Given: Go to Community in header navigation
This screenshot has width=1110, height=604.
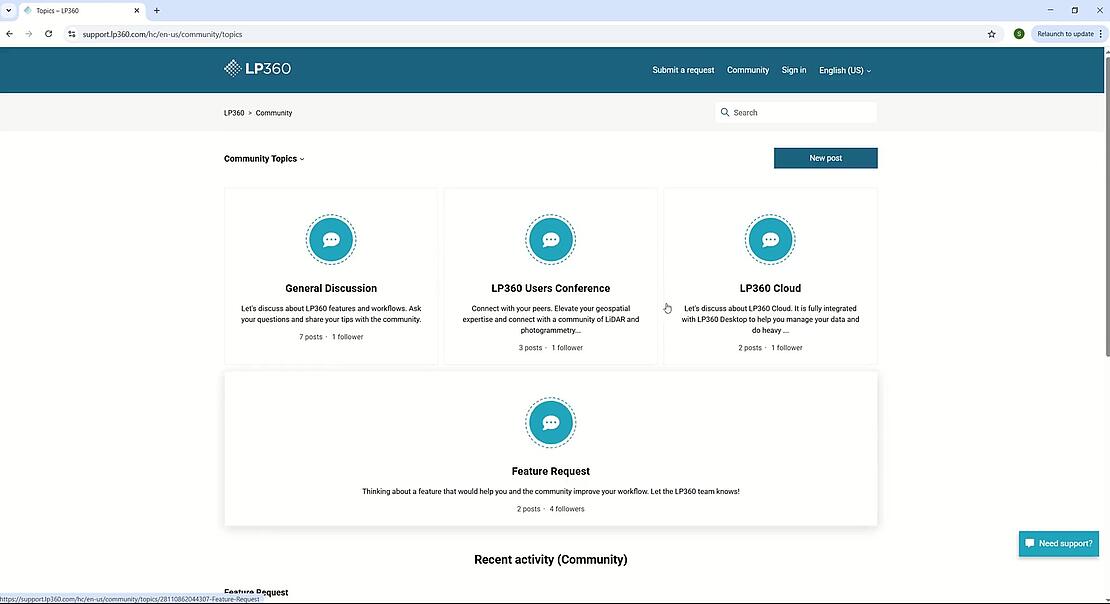Looking at the screenshot, I should coord(748,70).
